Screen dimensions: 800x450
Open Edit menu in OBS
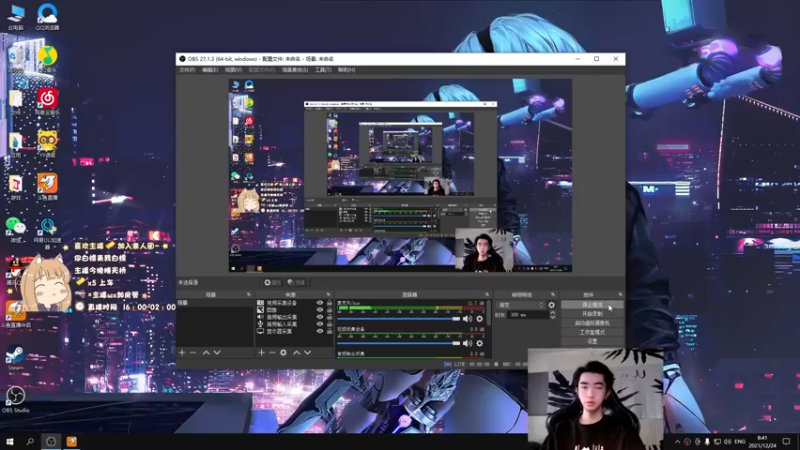[x=210, y=70]
